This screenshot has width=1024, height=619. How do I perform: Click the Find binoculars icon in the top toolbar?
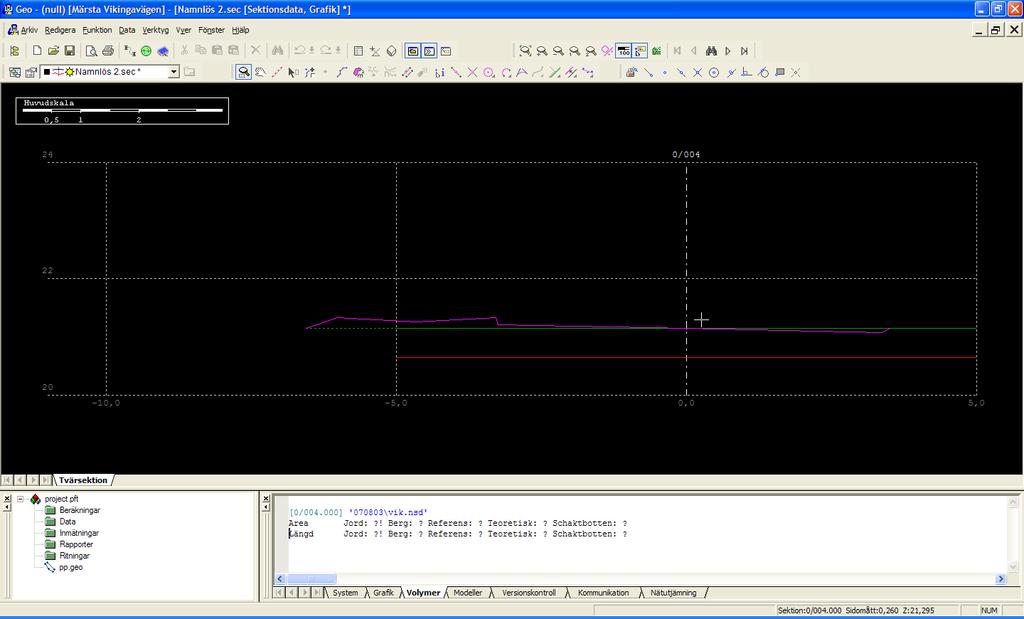coord(278,51)
